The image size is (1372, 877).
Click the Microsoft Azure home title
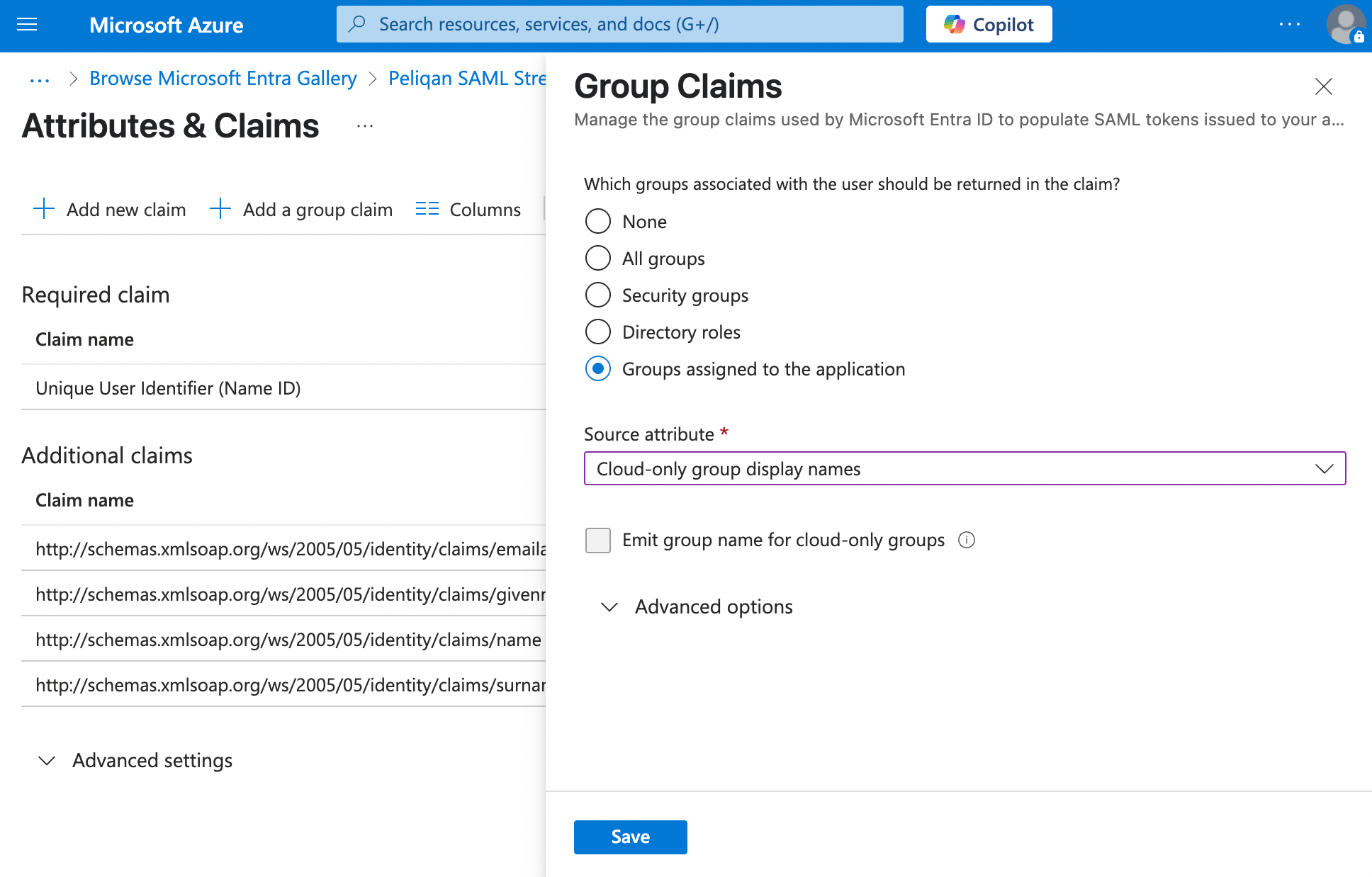coord(166,25)
